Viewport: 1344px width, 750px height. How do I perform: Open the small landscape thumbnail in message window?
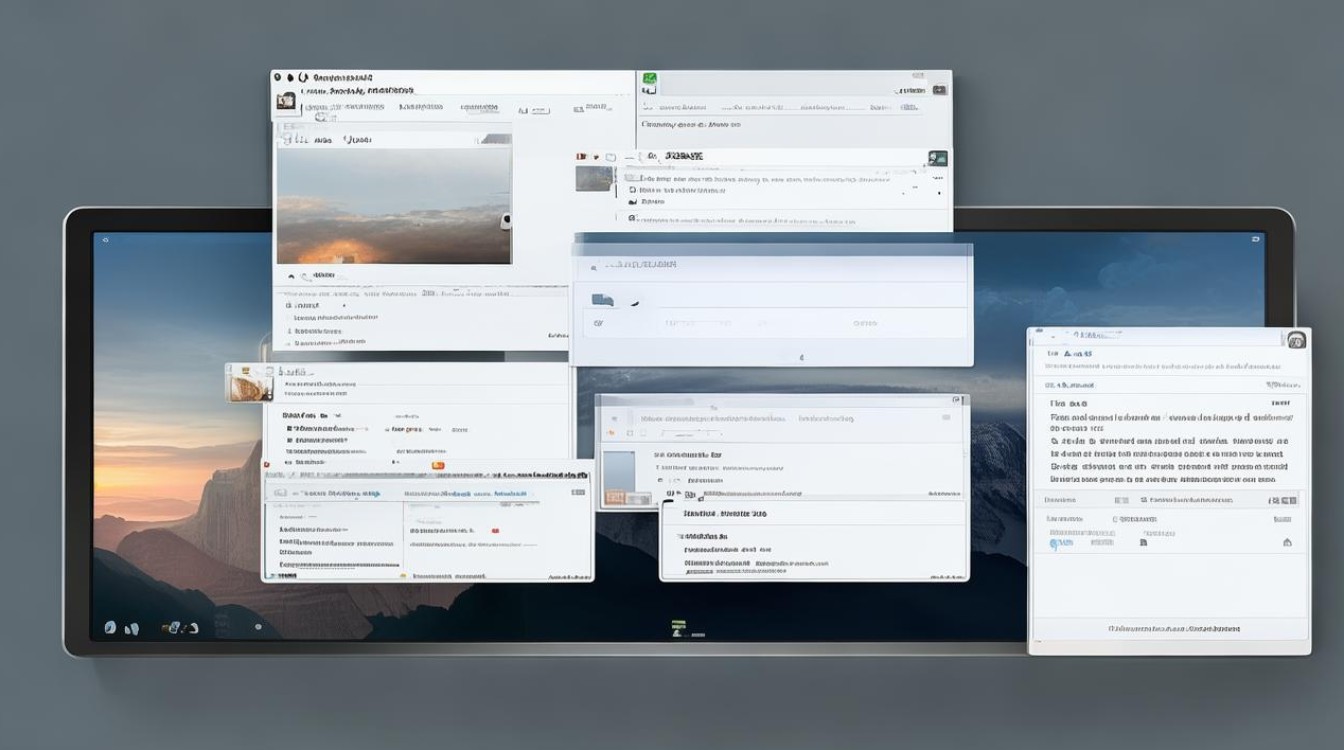point(594,179)
